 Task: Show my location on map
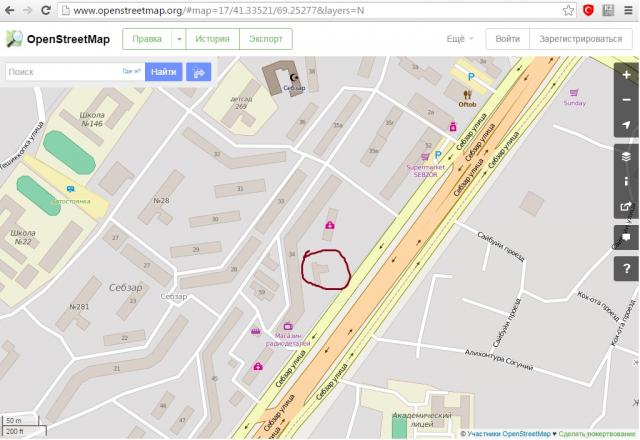coord(626,125)
